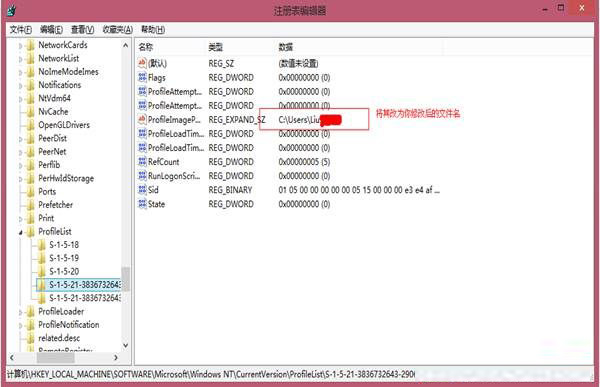600x387 pixels.
Task: Click the REG_BINARY type cell
Action: pos(230,190)
